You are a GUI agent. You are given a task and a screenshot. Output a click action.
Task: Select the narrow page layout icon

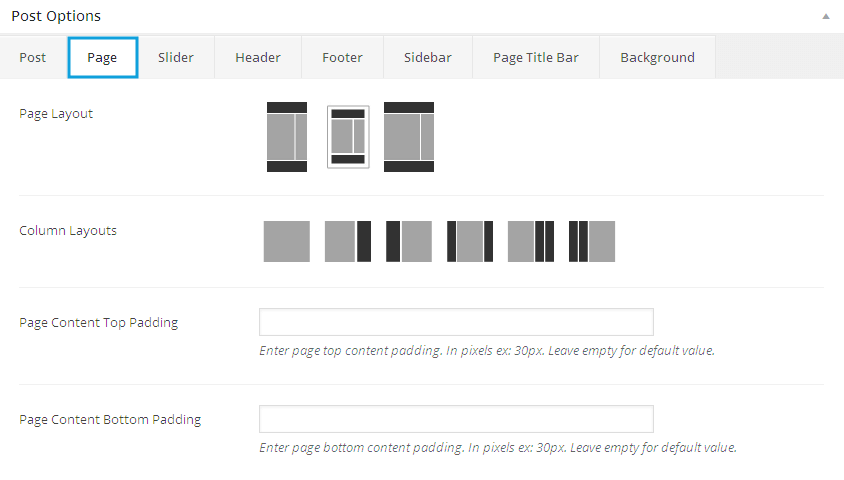coord(287,136)
